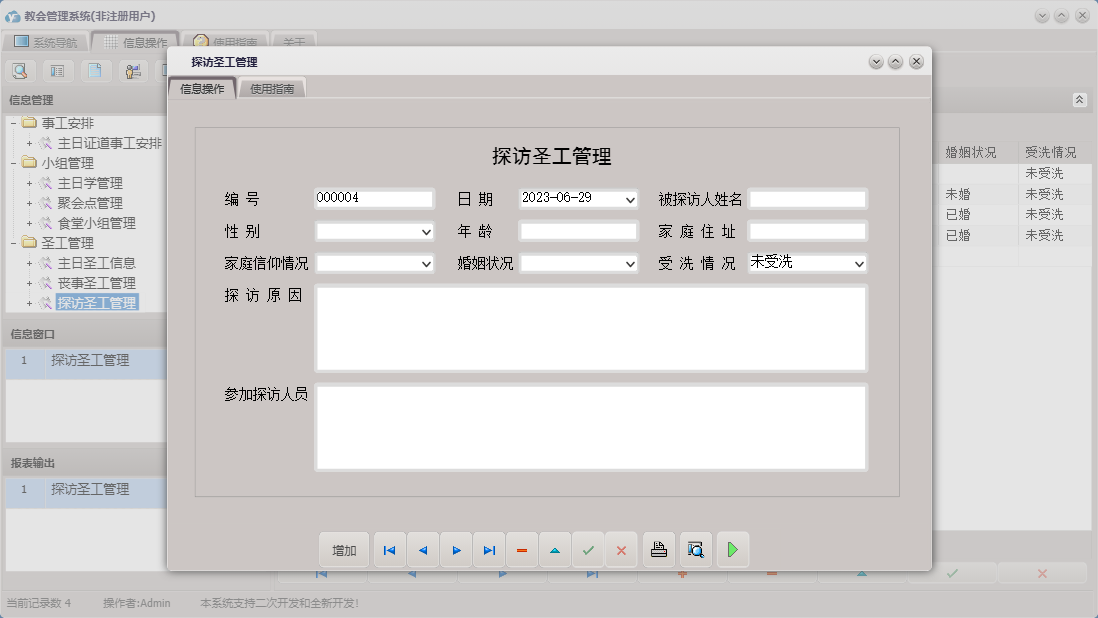Screen dimensions: 1098x618
Task: Delete the current record using the red minus
Action: click(x=521, y=549)
